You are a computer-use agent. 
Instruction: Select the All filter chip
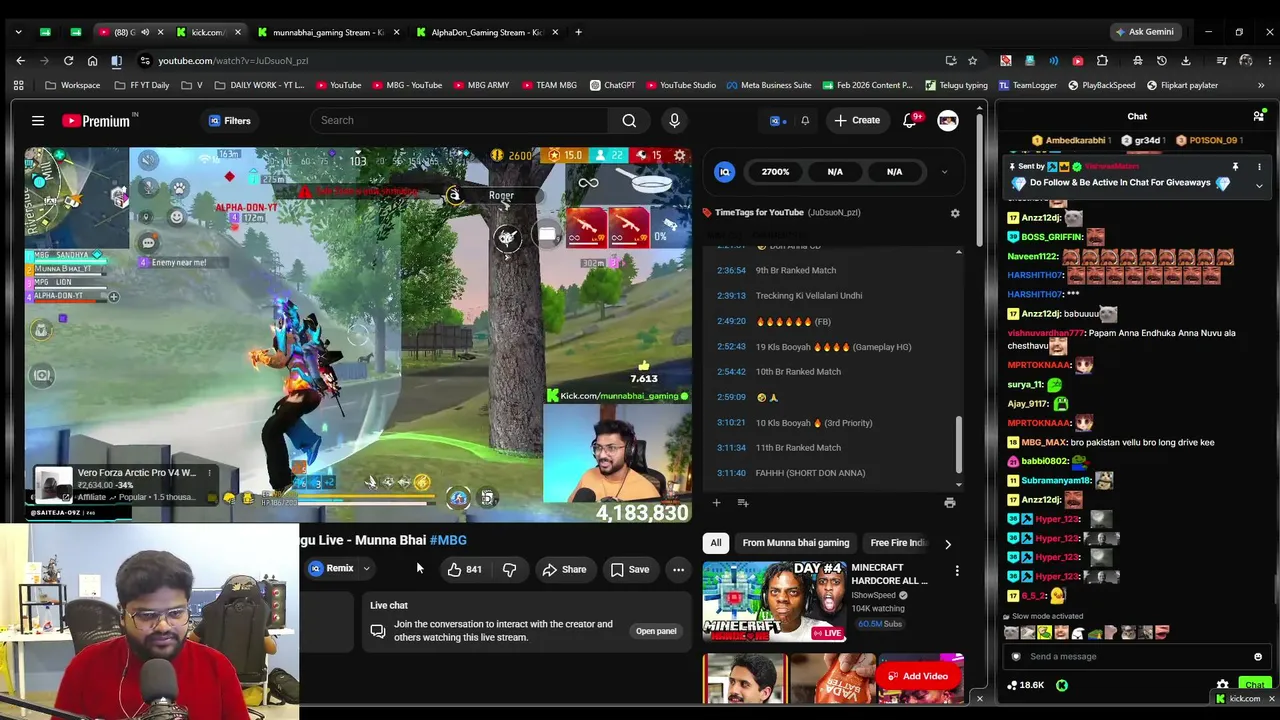click(716, 543)
